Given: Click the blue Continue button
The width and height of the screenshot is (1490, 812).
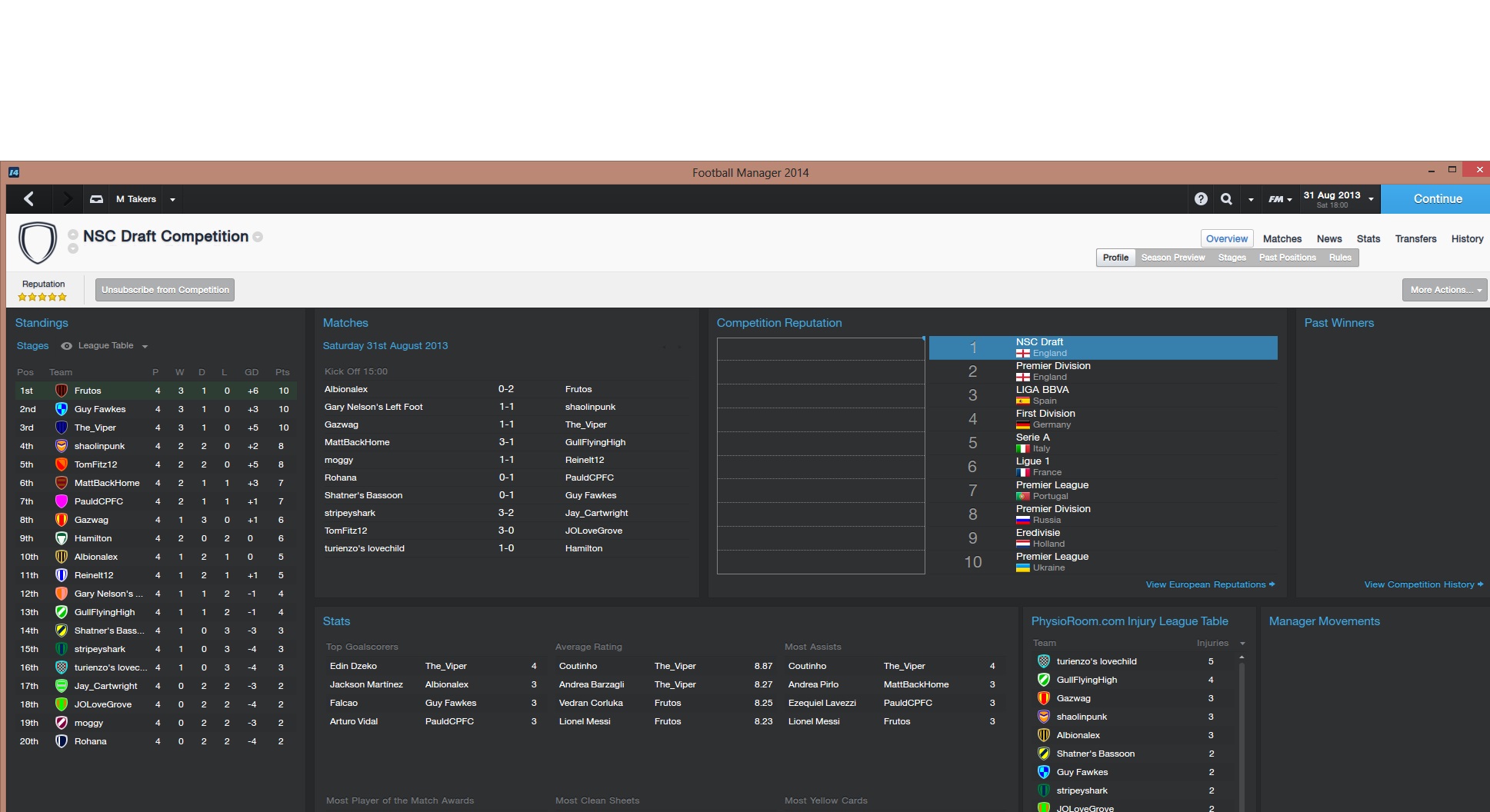Looking at the screenshot, I should (1435, 199).
